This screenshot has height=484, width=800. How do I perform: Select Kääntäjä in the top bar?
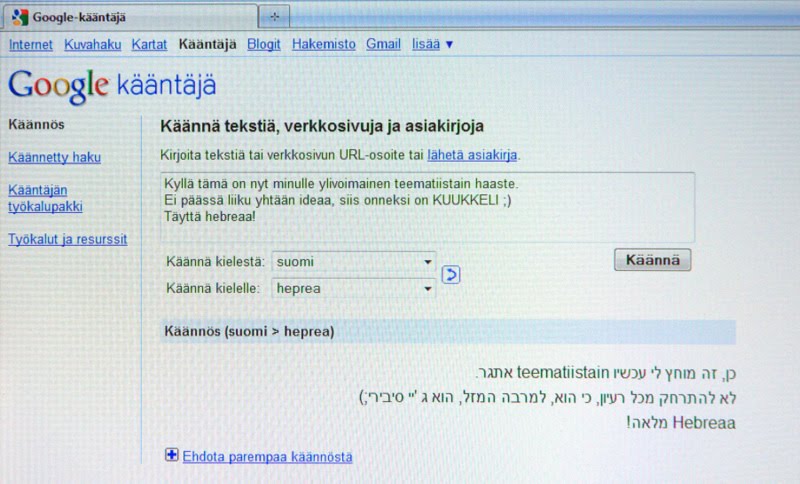tap(207, 44)
